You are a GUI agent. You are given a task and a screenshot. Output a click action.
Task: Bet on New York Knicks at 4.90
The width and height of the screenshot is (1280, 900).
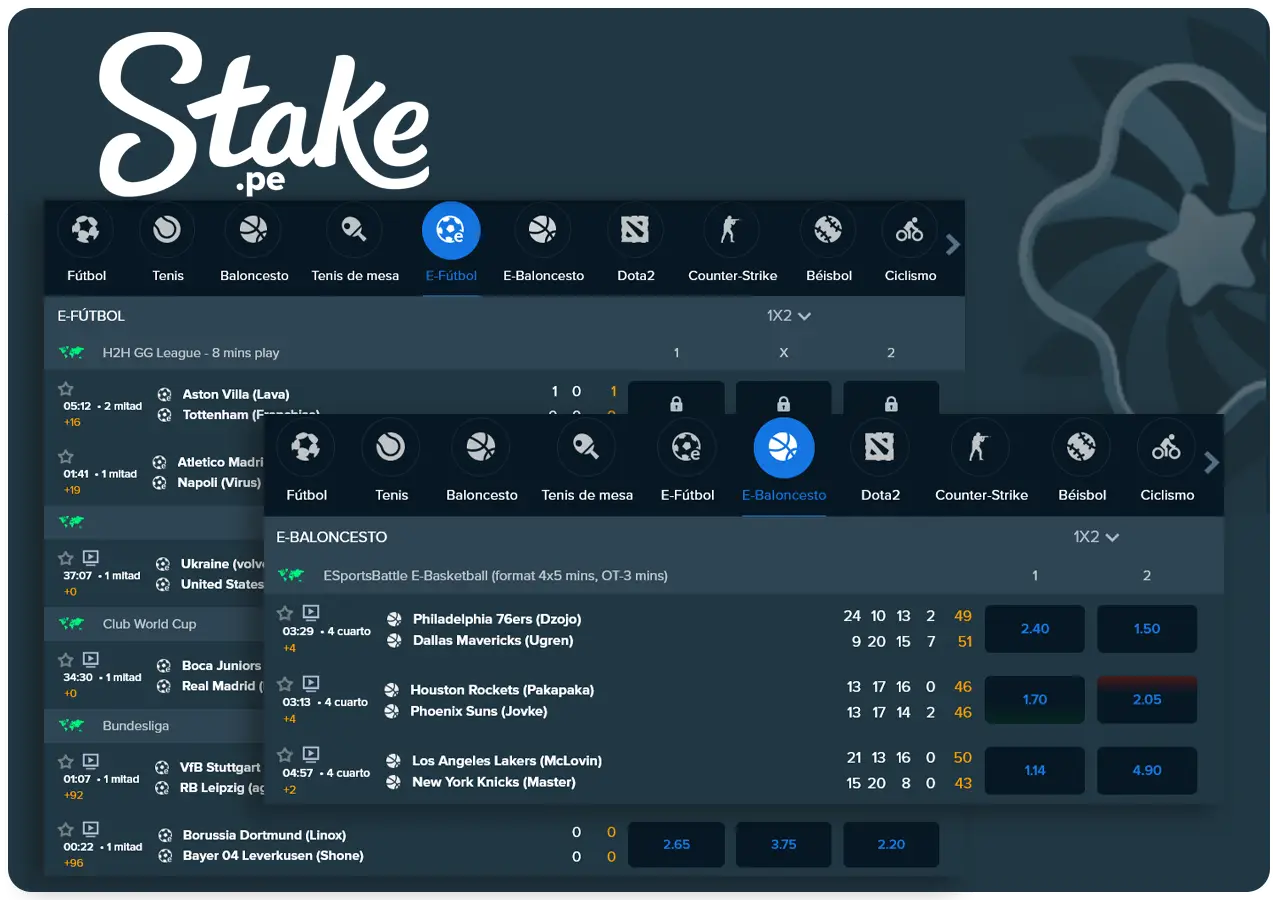pos(1147,771)
